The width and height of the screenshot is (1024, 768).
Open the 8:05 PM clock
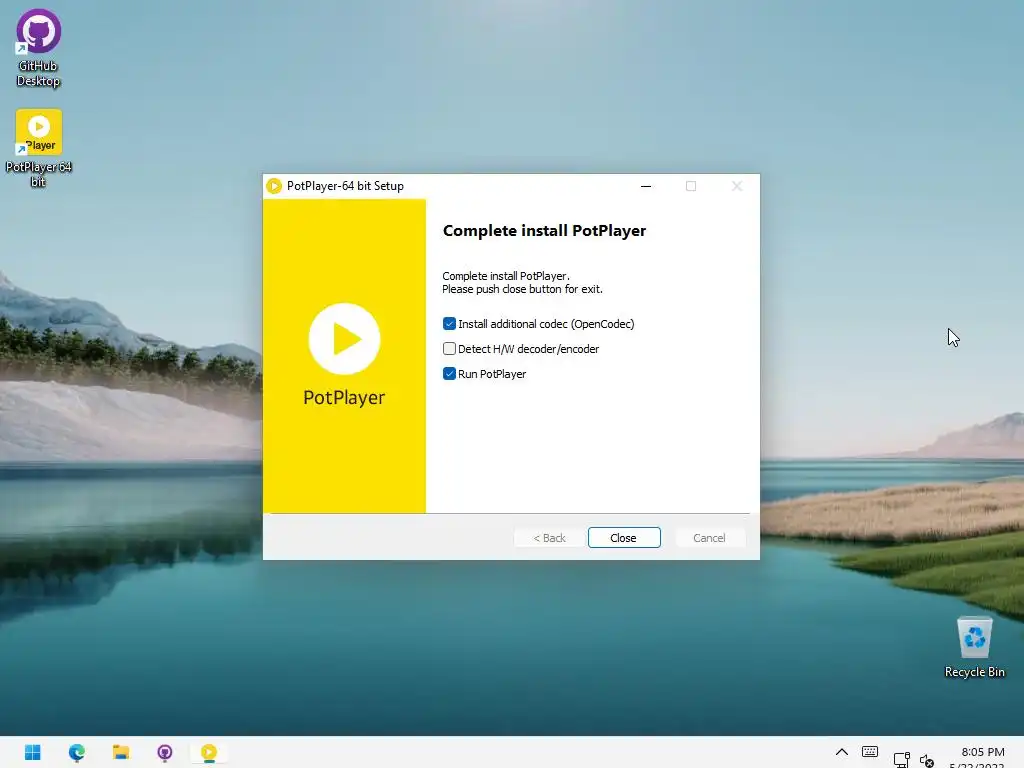[982, 752]
